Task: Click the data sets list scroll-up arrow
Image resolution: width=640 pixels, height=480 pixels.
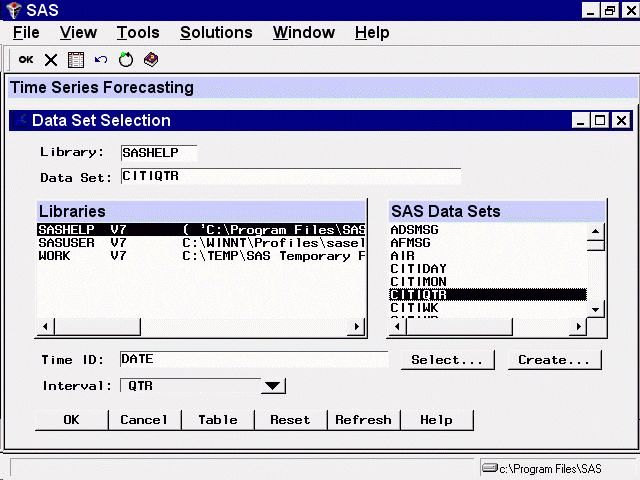Action: [596, 231]
